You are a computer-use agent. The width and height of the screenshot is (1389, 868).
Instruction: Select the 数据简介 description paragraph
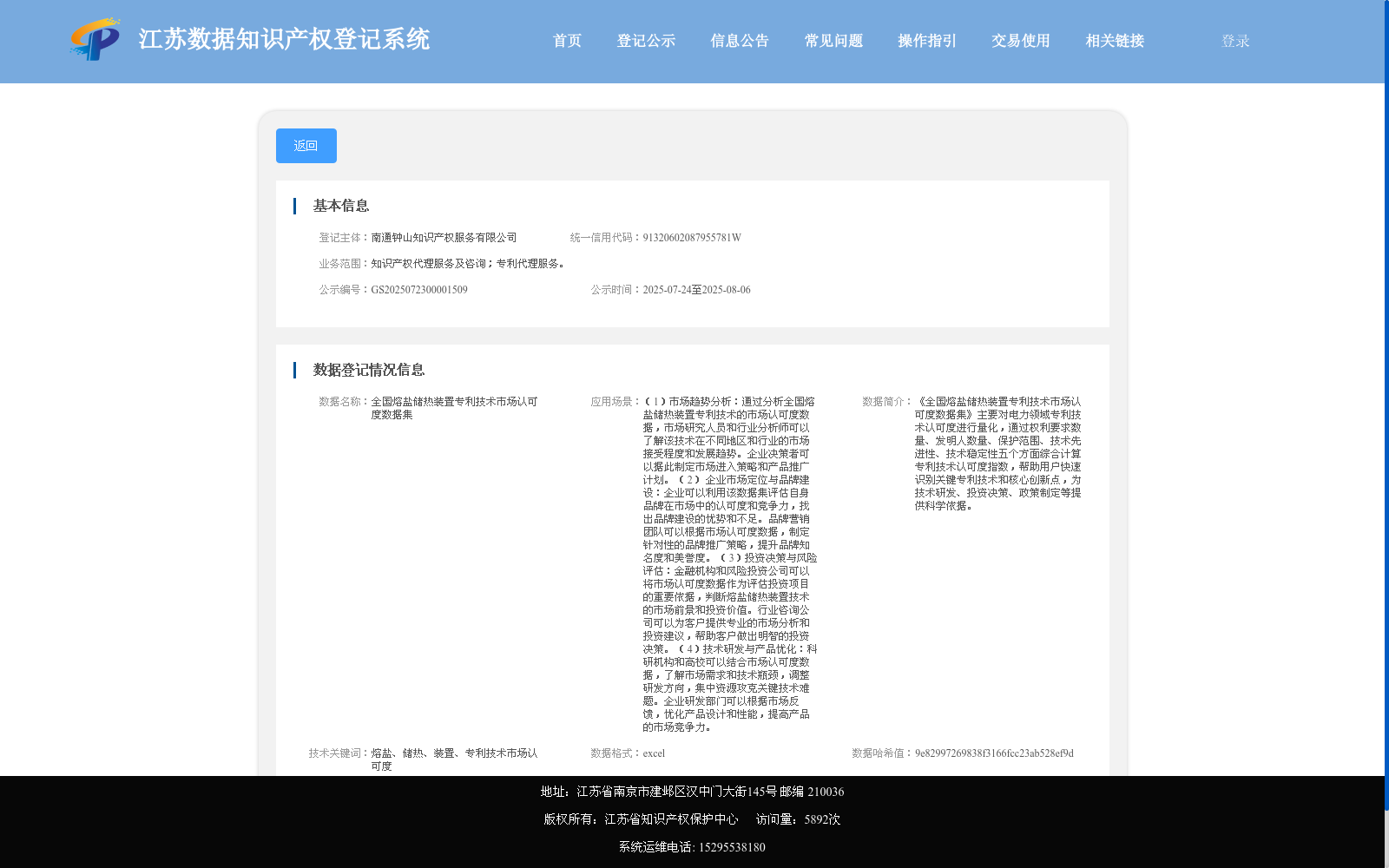(x=998, y=453)
